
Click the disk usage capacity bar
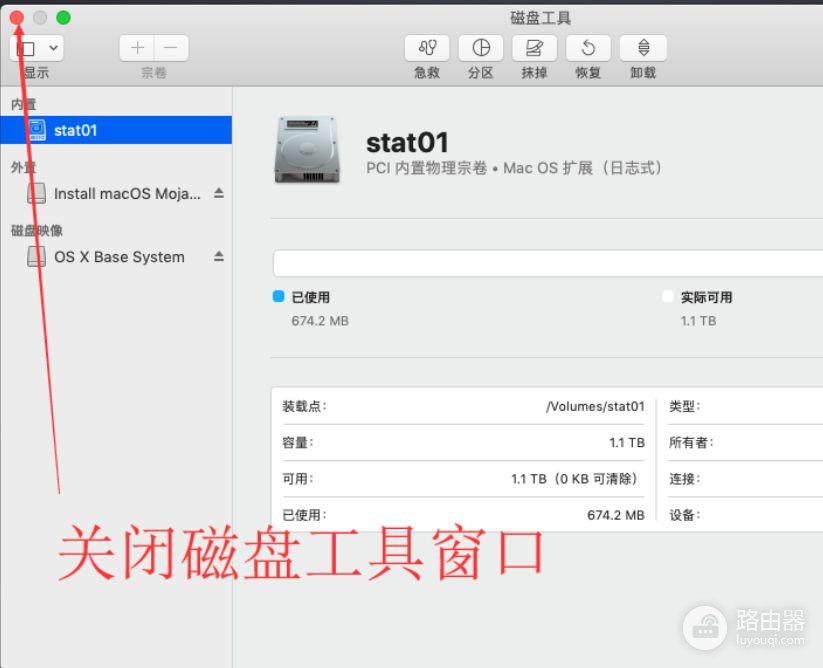pyautogui.click(x=547, y=263)
